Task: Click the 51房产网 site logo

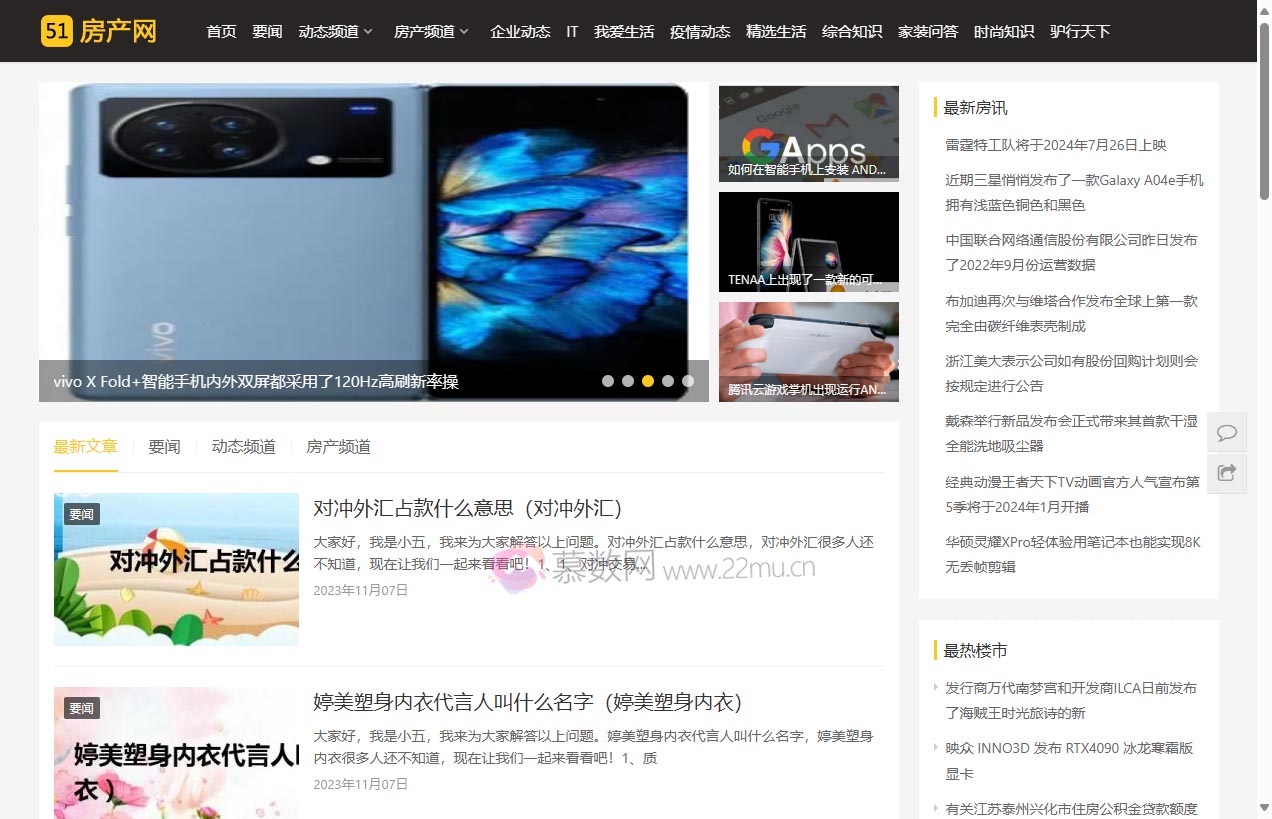Action: 99,31
